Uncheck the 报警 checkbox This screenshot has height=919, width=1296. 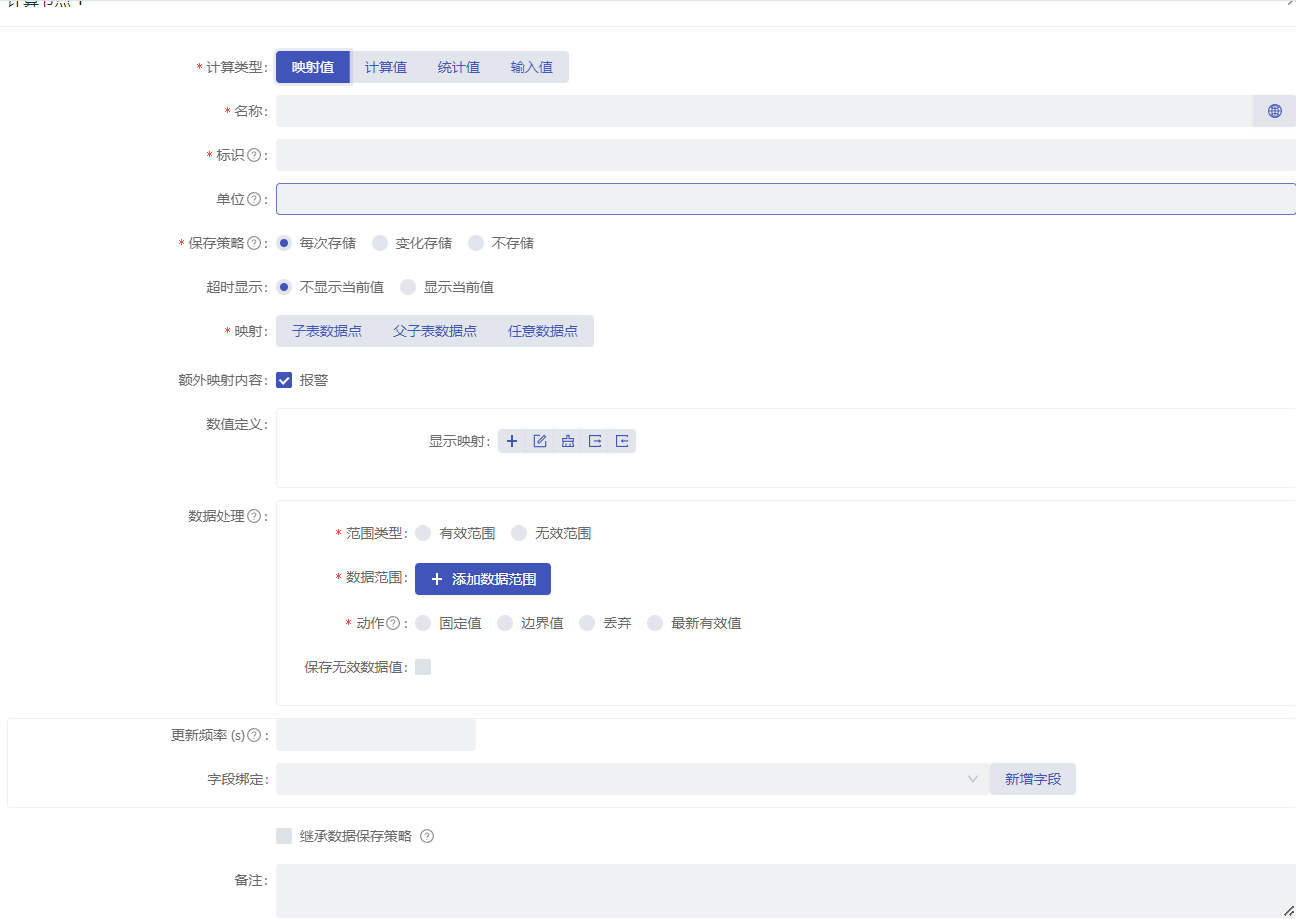pyautogui.click(x=284, y=380)
